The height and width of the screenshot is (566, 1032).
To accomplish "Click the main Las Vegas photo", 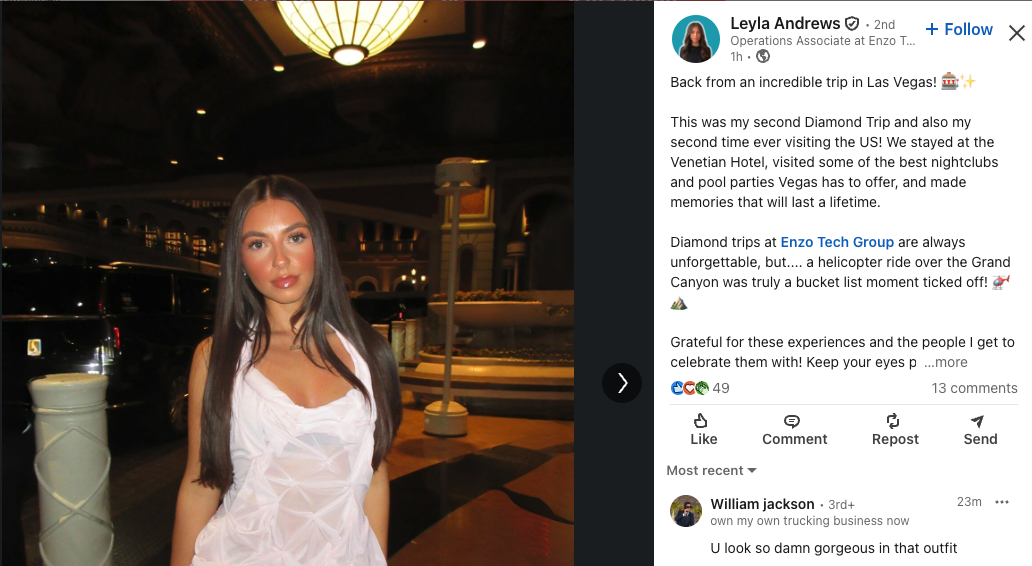I will point(287,283).
